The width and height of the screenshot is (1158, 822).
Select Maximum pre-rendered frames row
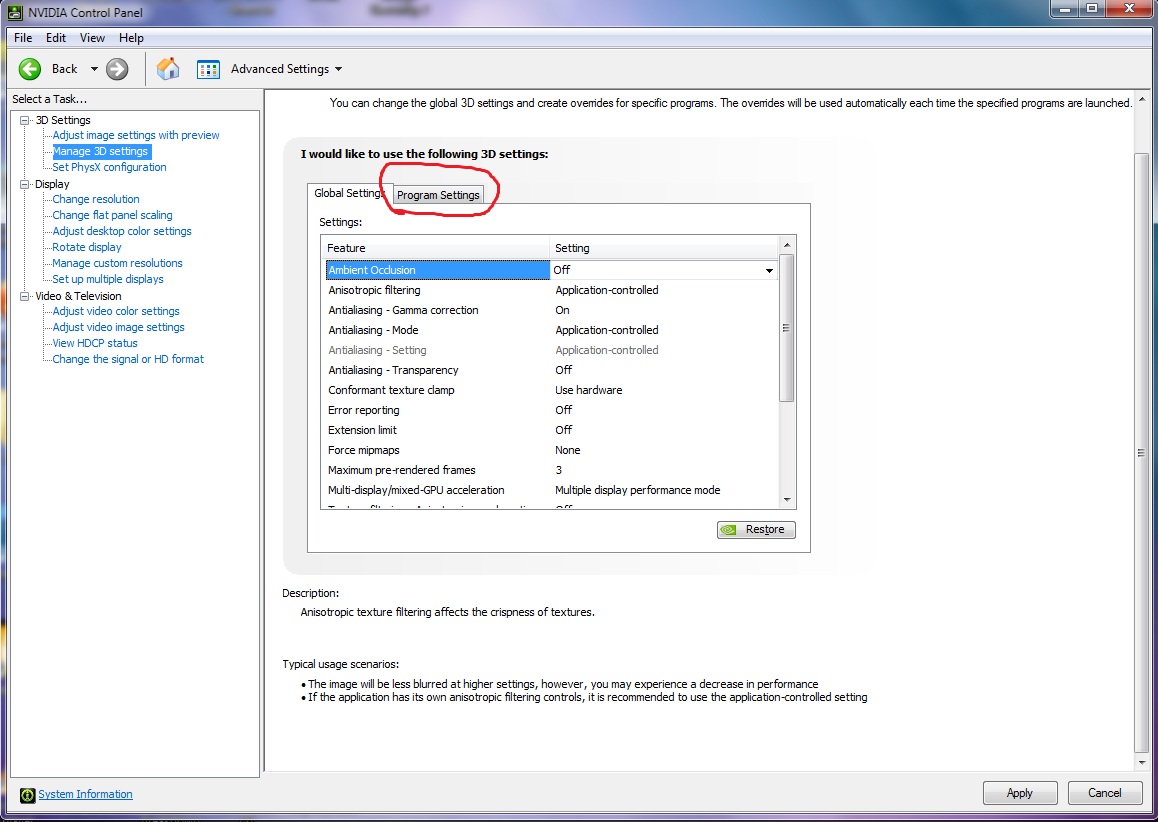(x=551, y=470)
